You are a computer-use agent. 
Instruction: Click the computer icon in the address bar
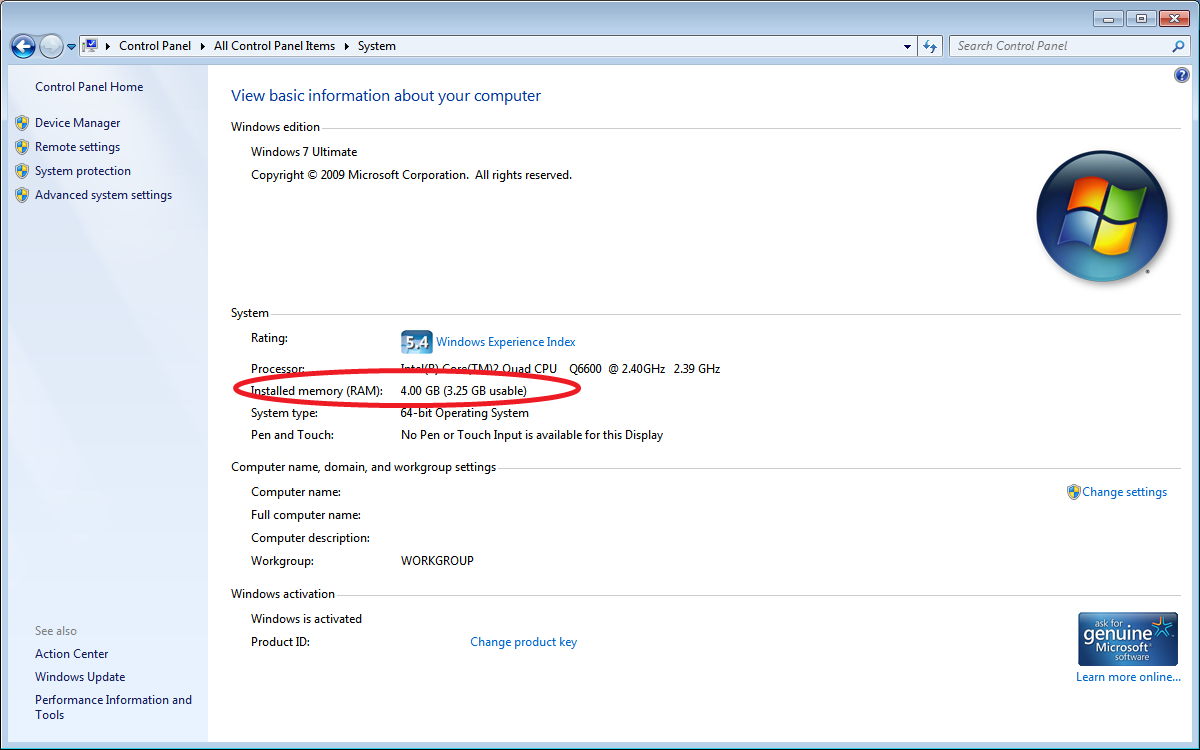tap(90, 46)
